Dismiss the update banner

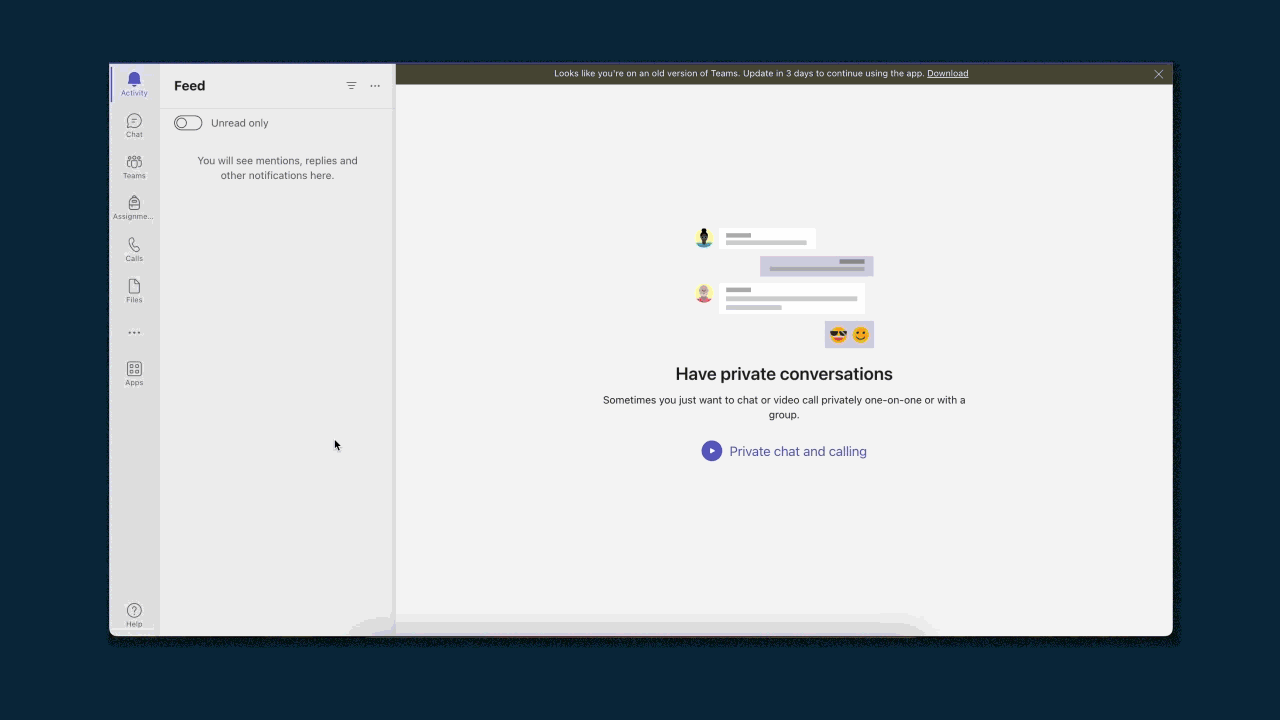coord(1159,74)
